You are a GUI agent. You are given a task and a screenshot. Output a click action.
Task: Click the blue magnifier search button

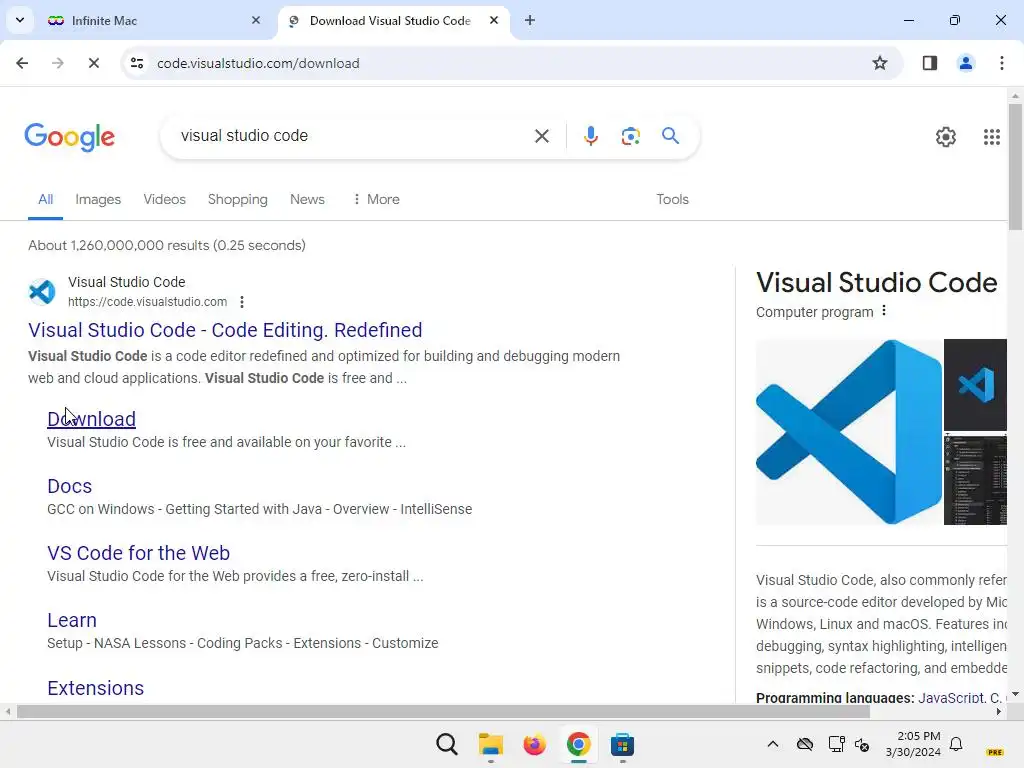[671, 136]
